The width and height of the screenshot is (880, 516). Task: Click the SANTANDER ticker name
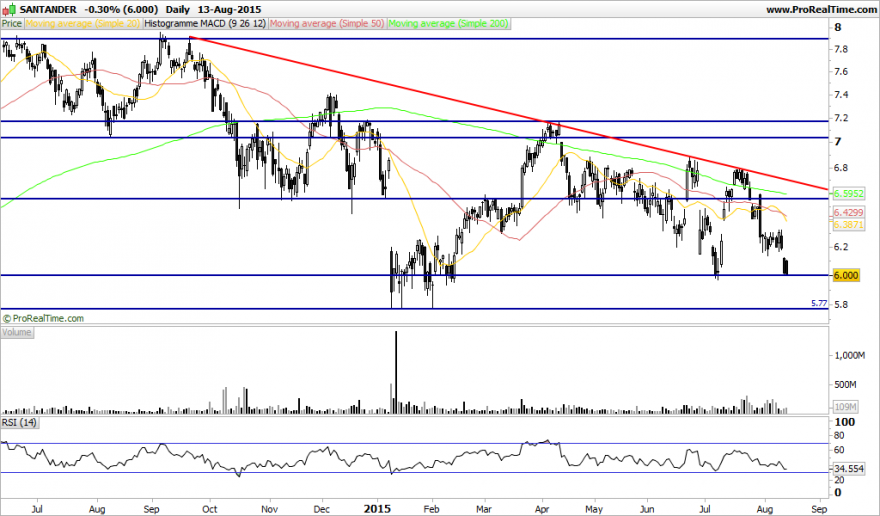pos(48,10)
